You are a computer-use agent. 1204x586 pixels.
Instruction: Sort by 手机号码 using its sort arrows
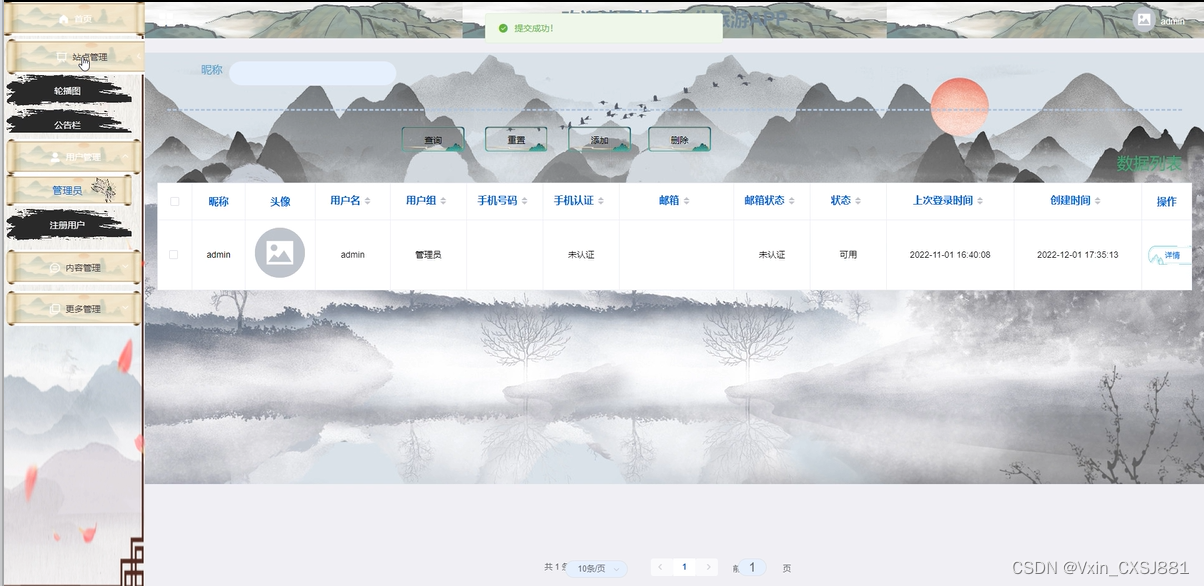point(525,201)
